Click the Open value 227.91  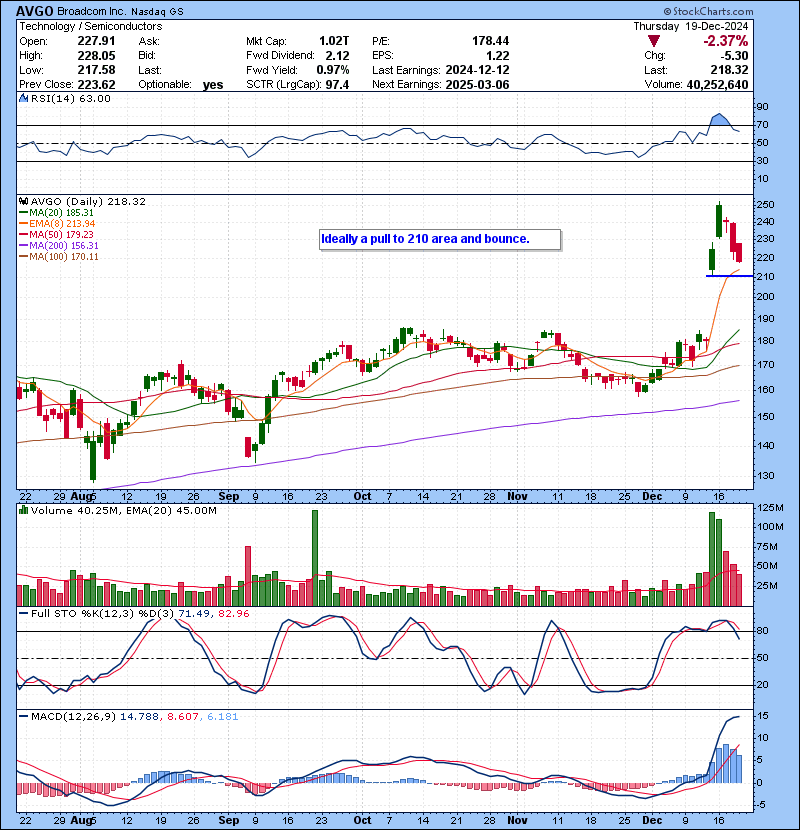[x=96, y=41]
